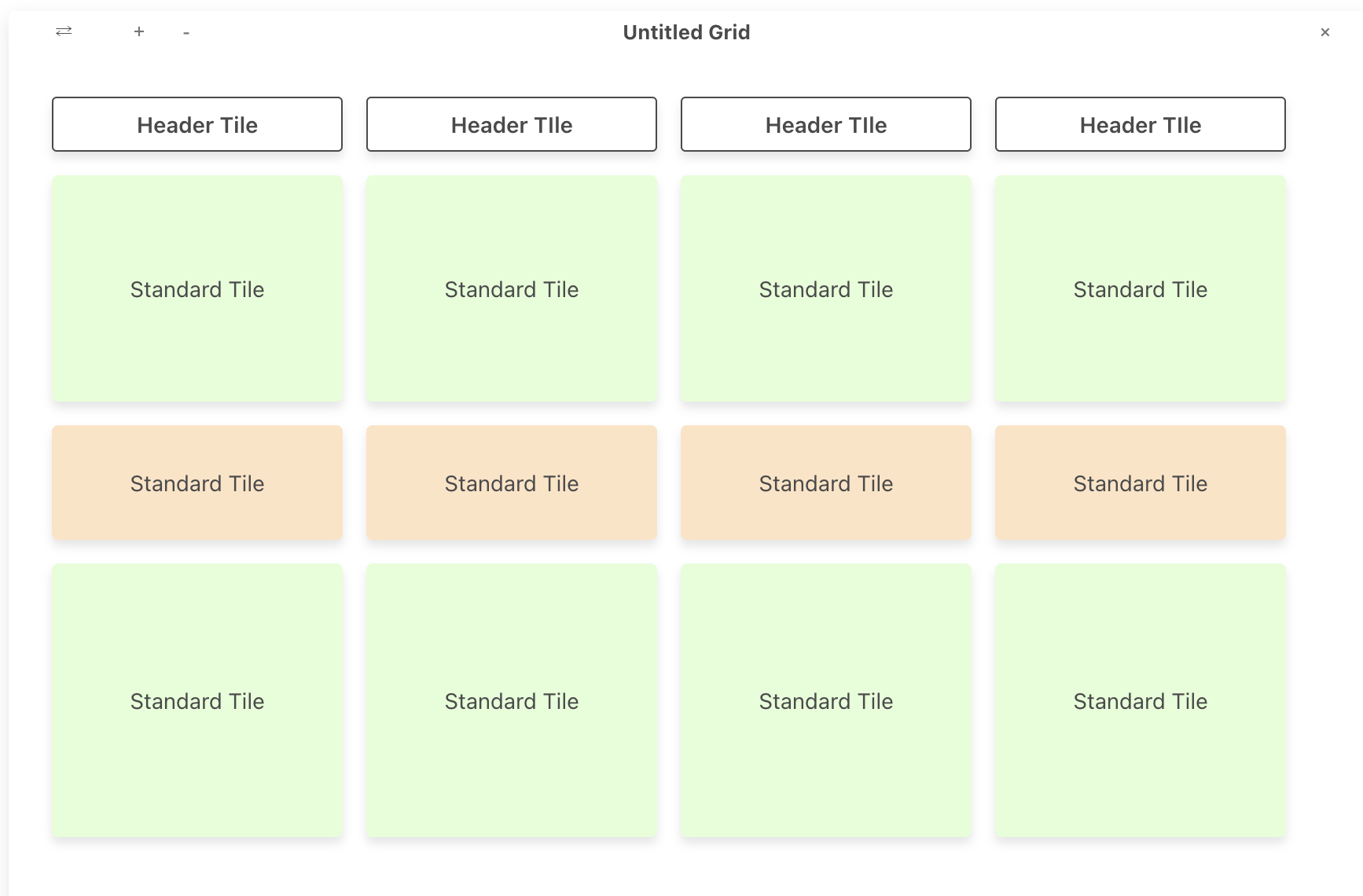This screenshot has height=896, width=1363.
Task: Click the leftmost orange Standard Tile
Action: tap(197, 483)
